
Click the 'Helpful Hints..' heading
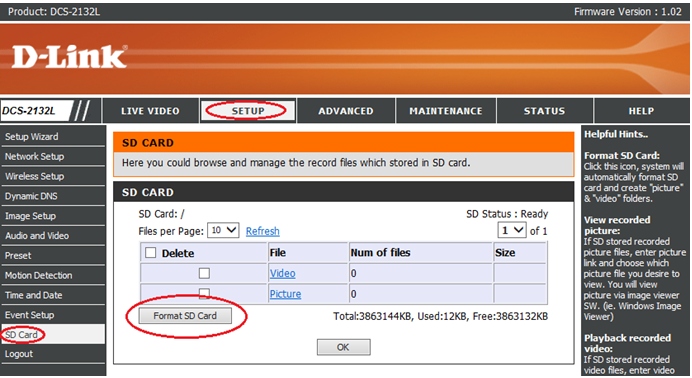616,134
